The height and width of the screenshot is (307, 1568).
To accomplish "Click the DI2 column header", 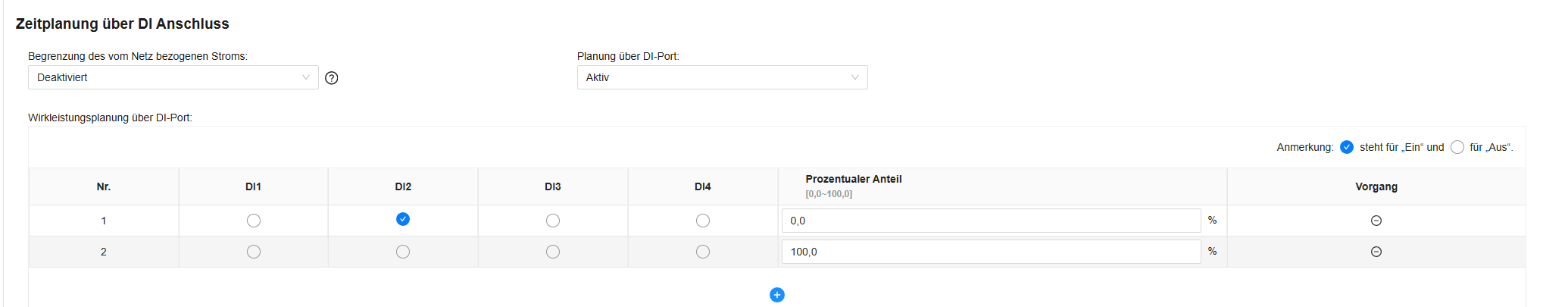I will pyautogui.click(x=403, y=186).
